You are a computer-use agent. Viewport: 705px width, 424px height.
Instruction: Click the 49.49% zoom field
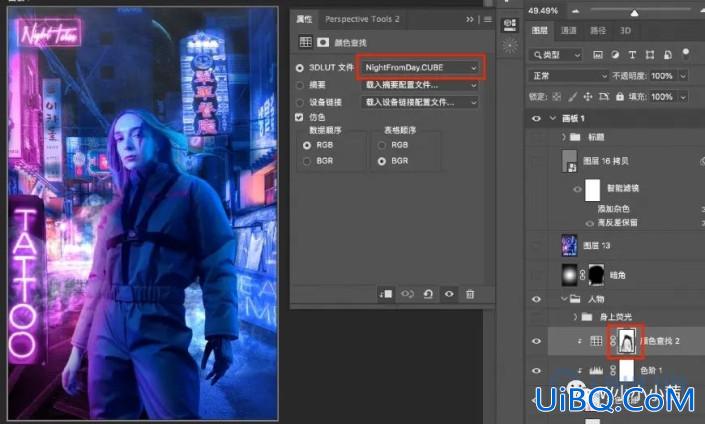tap(543, 11)
